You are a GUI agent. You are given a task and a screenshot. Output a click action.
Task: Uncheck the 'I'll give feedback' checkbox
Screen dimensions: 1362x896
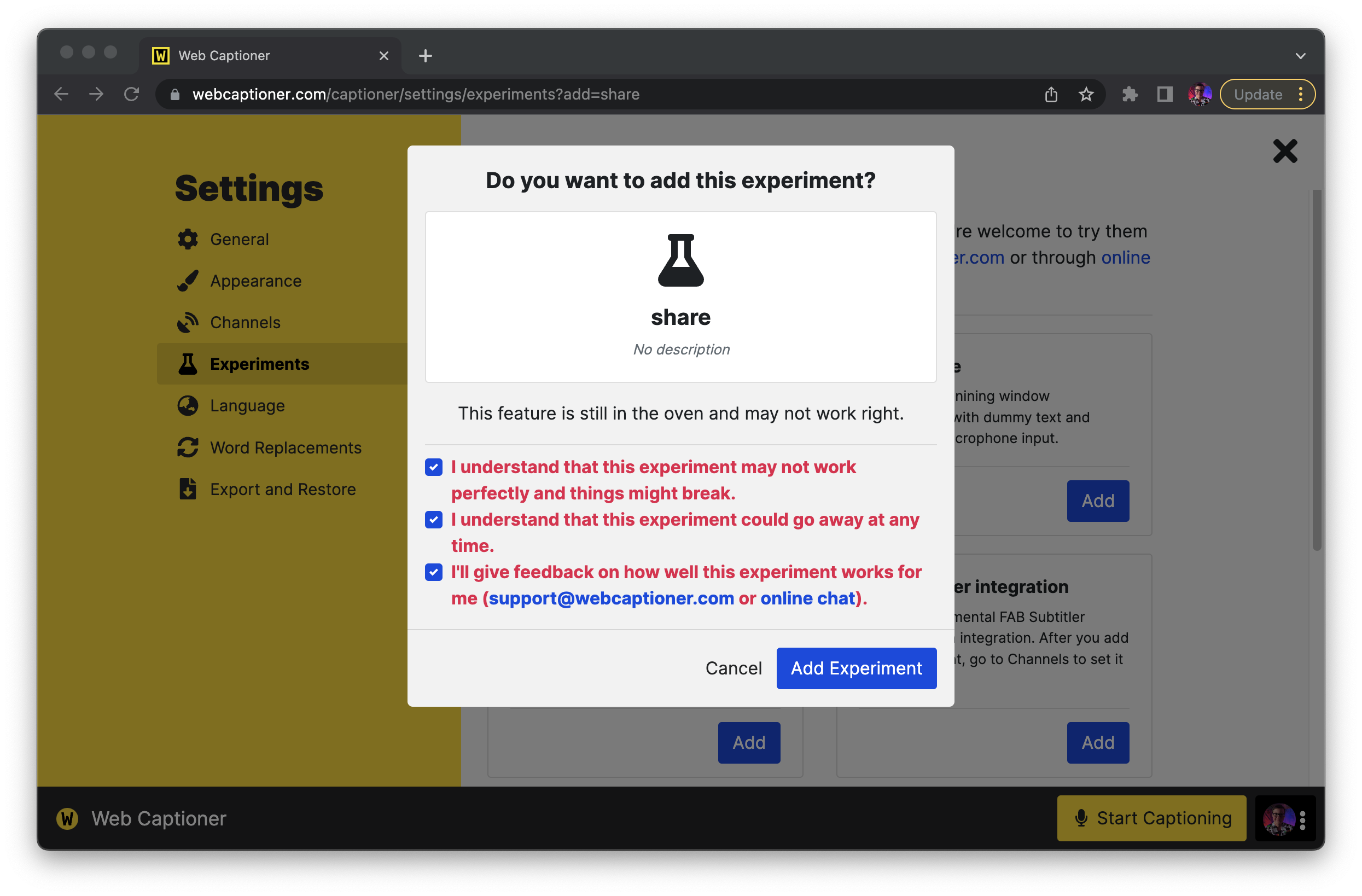pos(433,572)
